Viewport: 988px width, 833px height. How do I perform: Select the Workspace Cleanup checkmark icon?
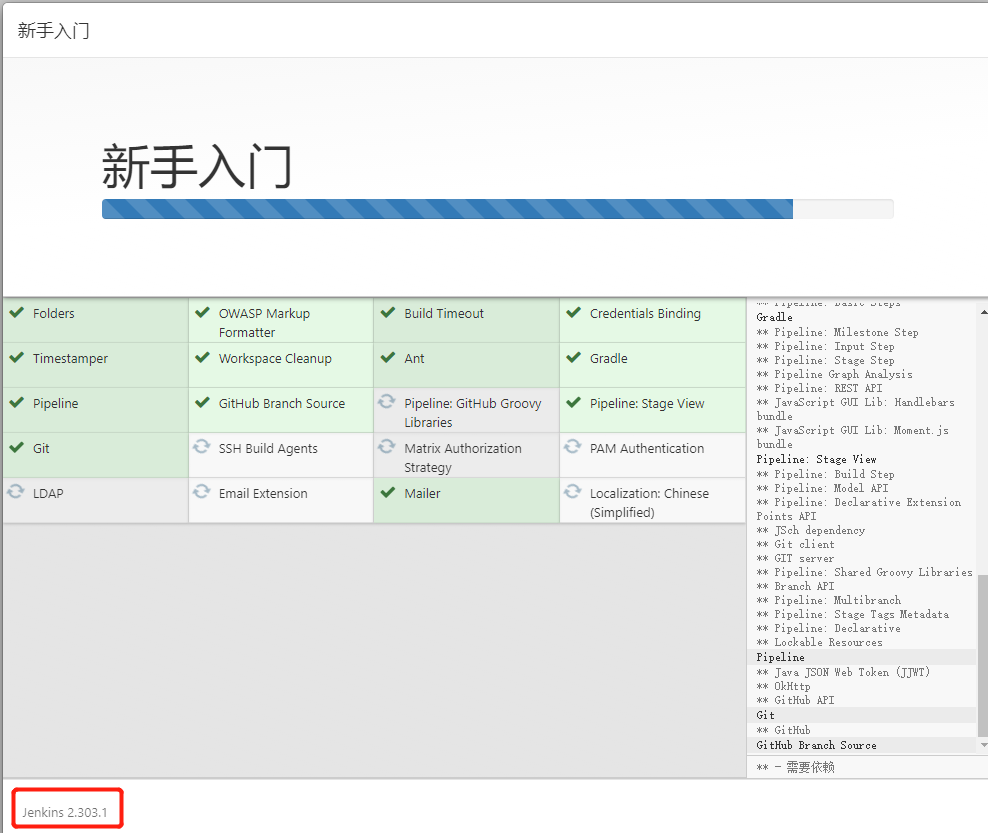pos(202,357)
